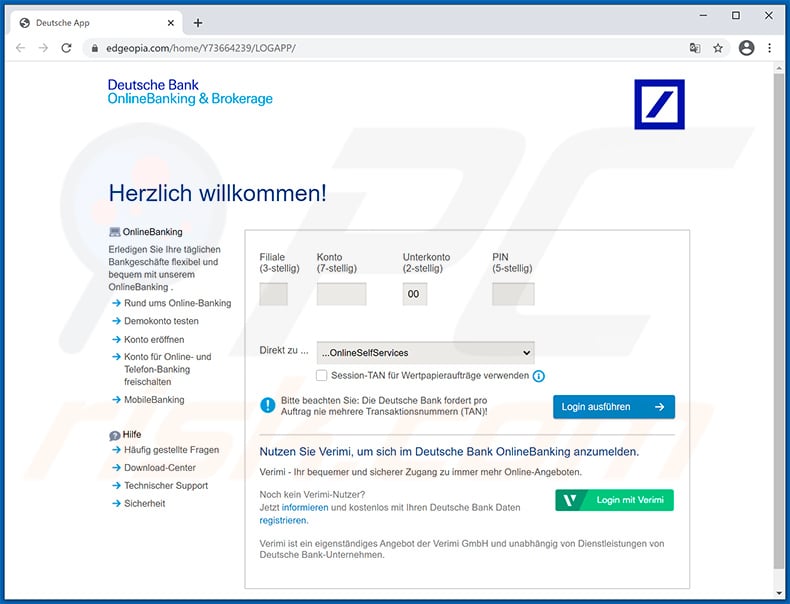Click the OnlineBanking laptop icon
Viewport: 790px width, 604px height.
114,232
